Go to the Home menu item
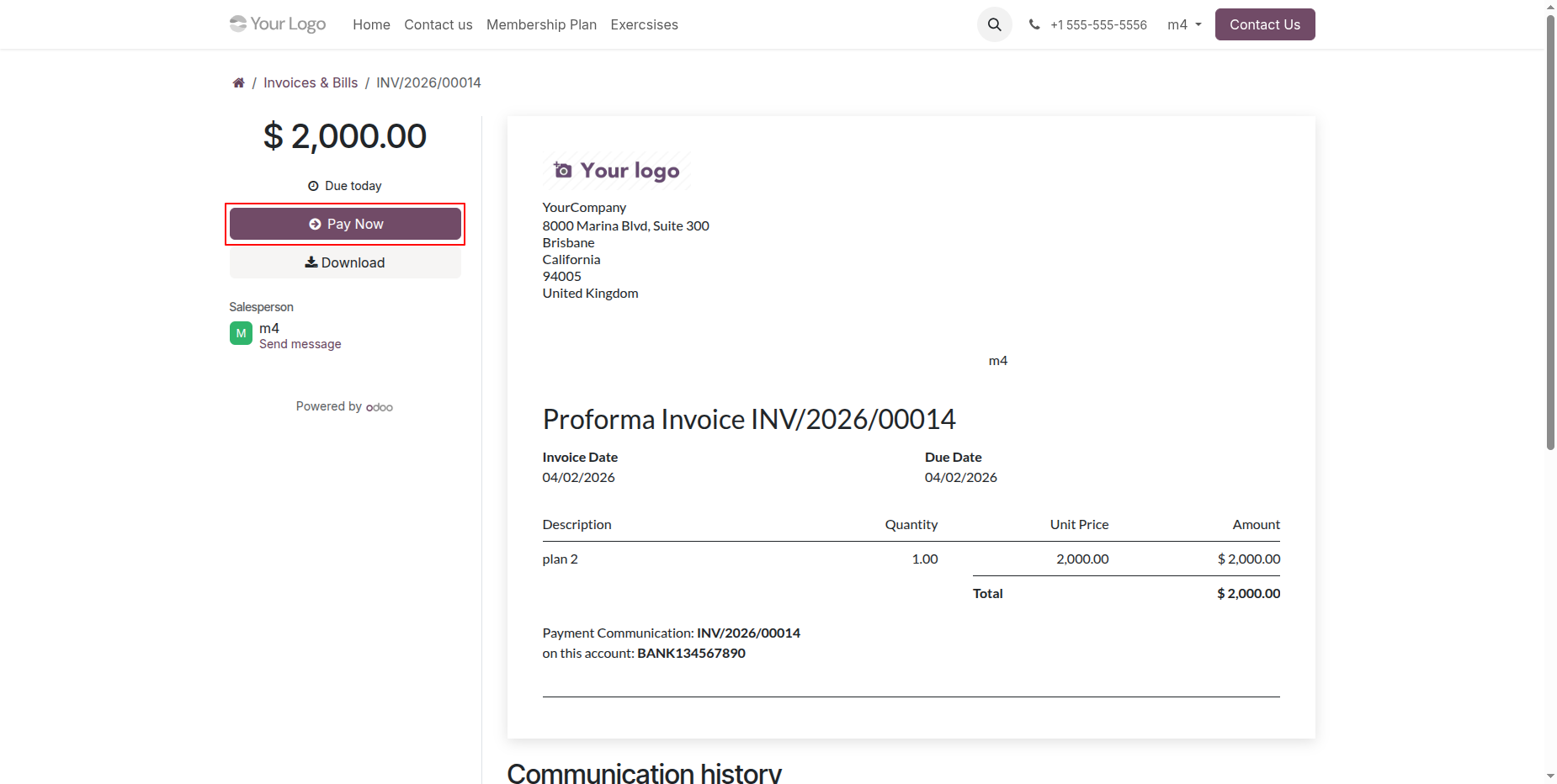 point(371,24)
